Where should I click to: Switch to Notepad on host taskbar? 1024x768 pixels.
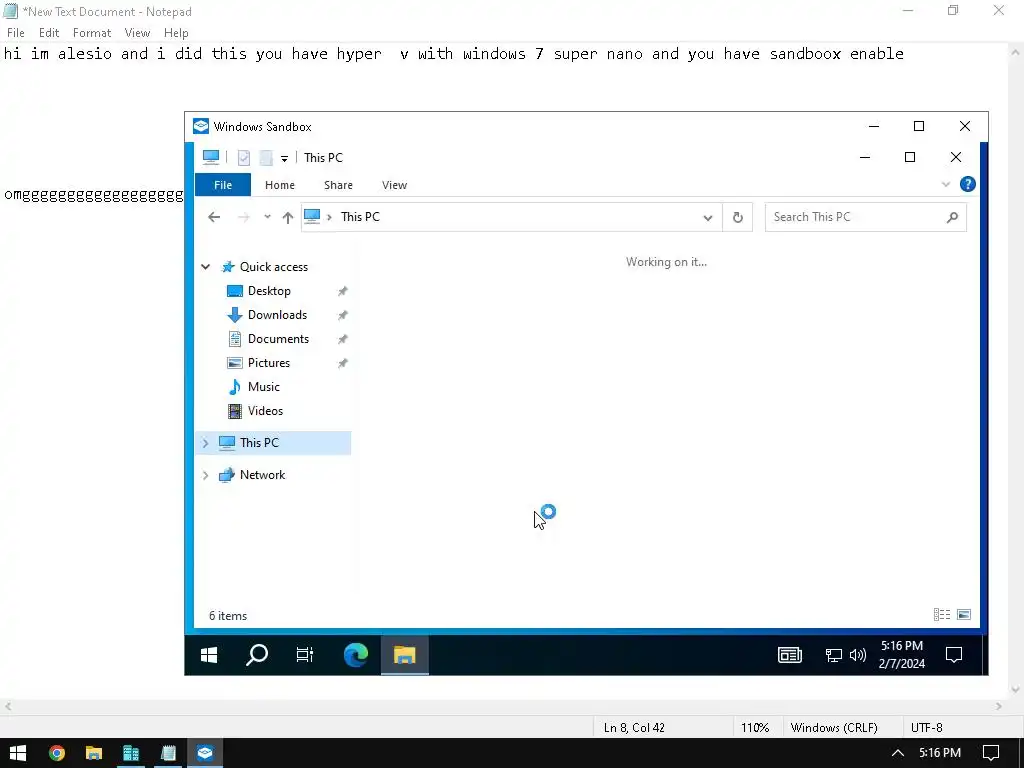pyautogui.click(x=168, y=753)
